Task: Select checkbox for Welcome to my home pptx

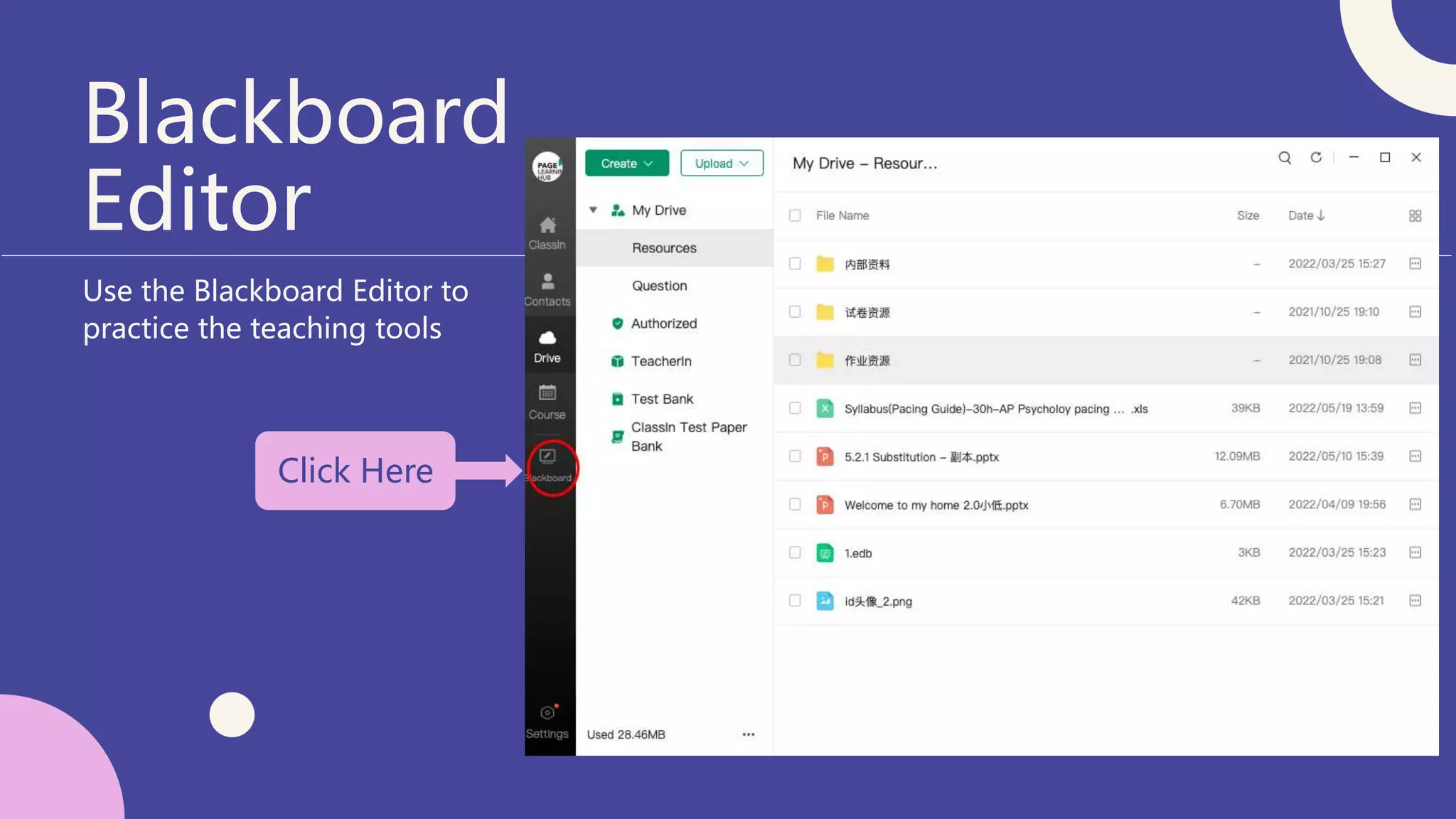Action: (x=795, y=505)
